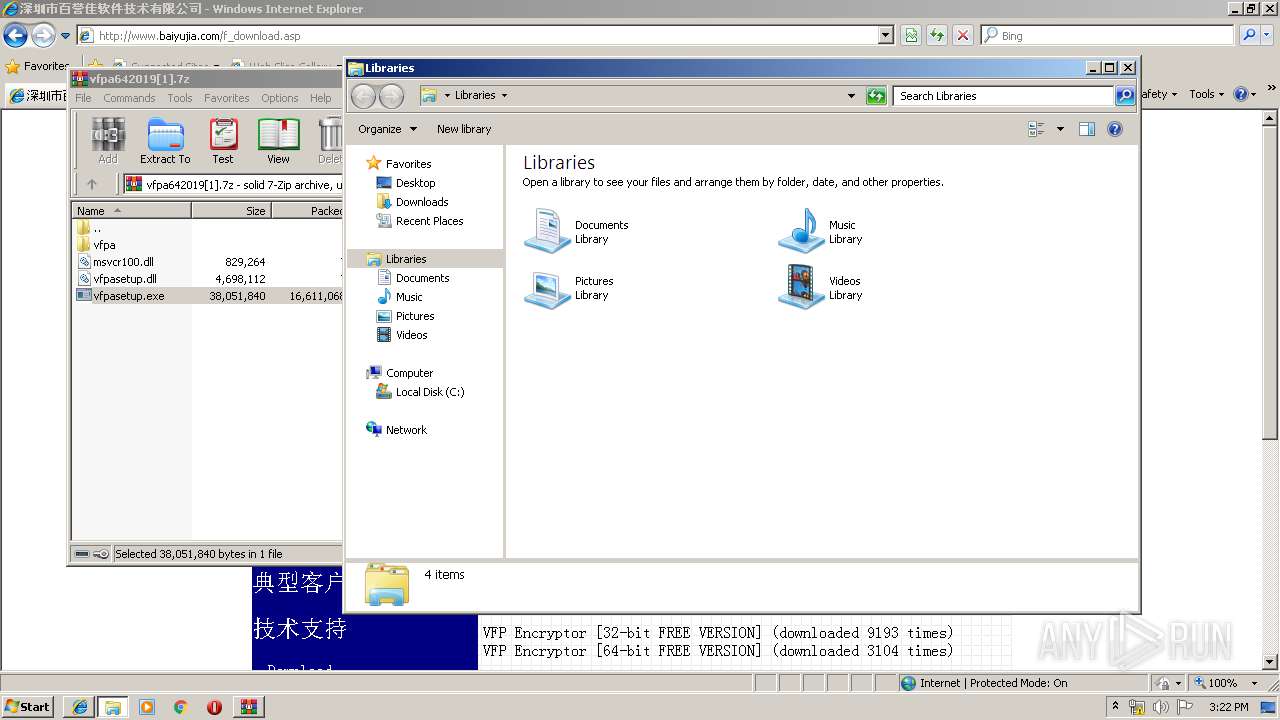Sort by the Size column header
Screen dimensions: 1280x720
[232, 211]
